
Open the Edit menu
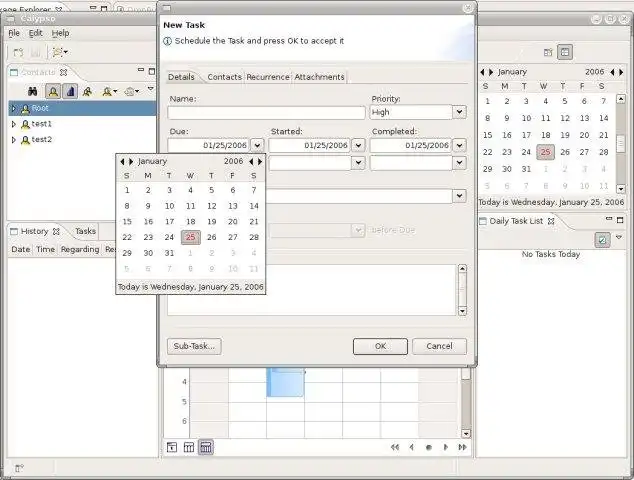click(36, 33)
